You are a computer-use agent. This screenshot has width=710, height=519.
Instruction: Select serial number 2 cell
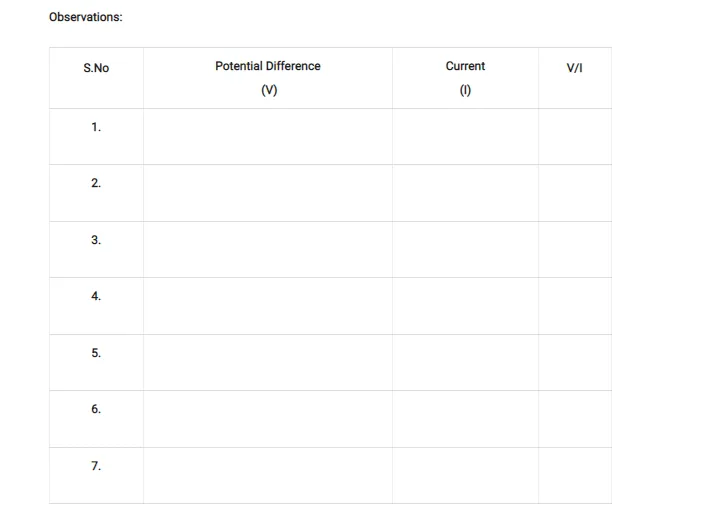[x=96, y=183]
